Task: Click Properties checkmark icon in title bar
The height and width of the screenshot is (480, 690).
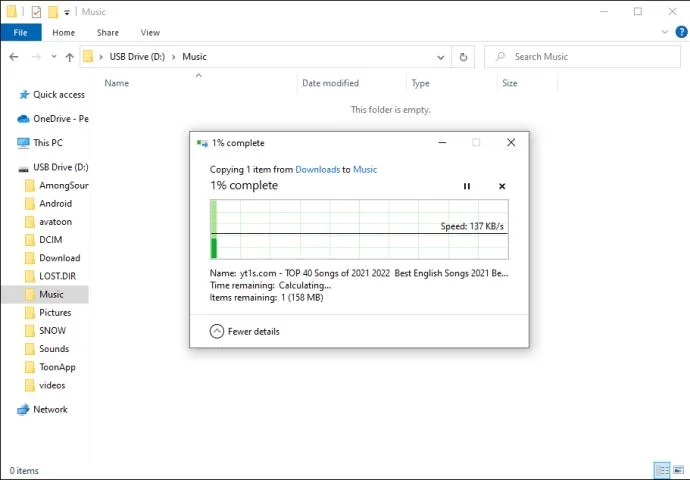Action: [37, 12]
